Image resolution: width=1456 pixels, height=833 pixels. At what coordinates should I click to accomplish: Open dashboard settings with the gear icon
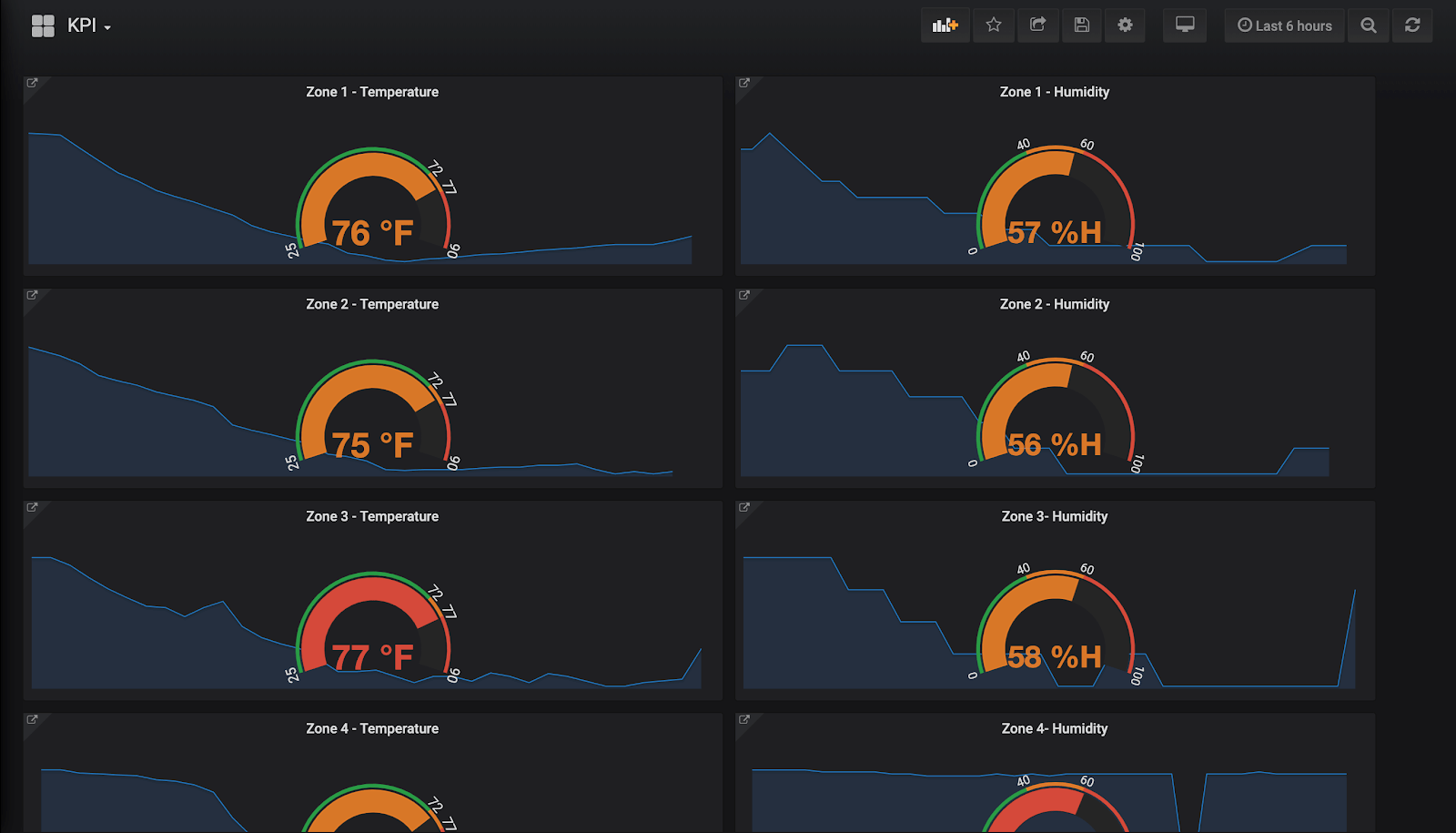(x=1125, y=25)
